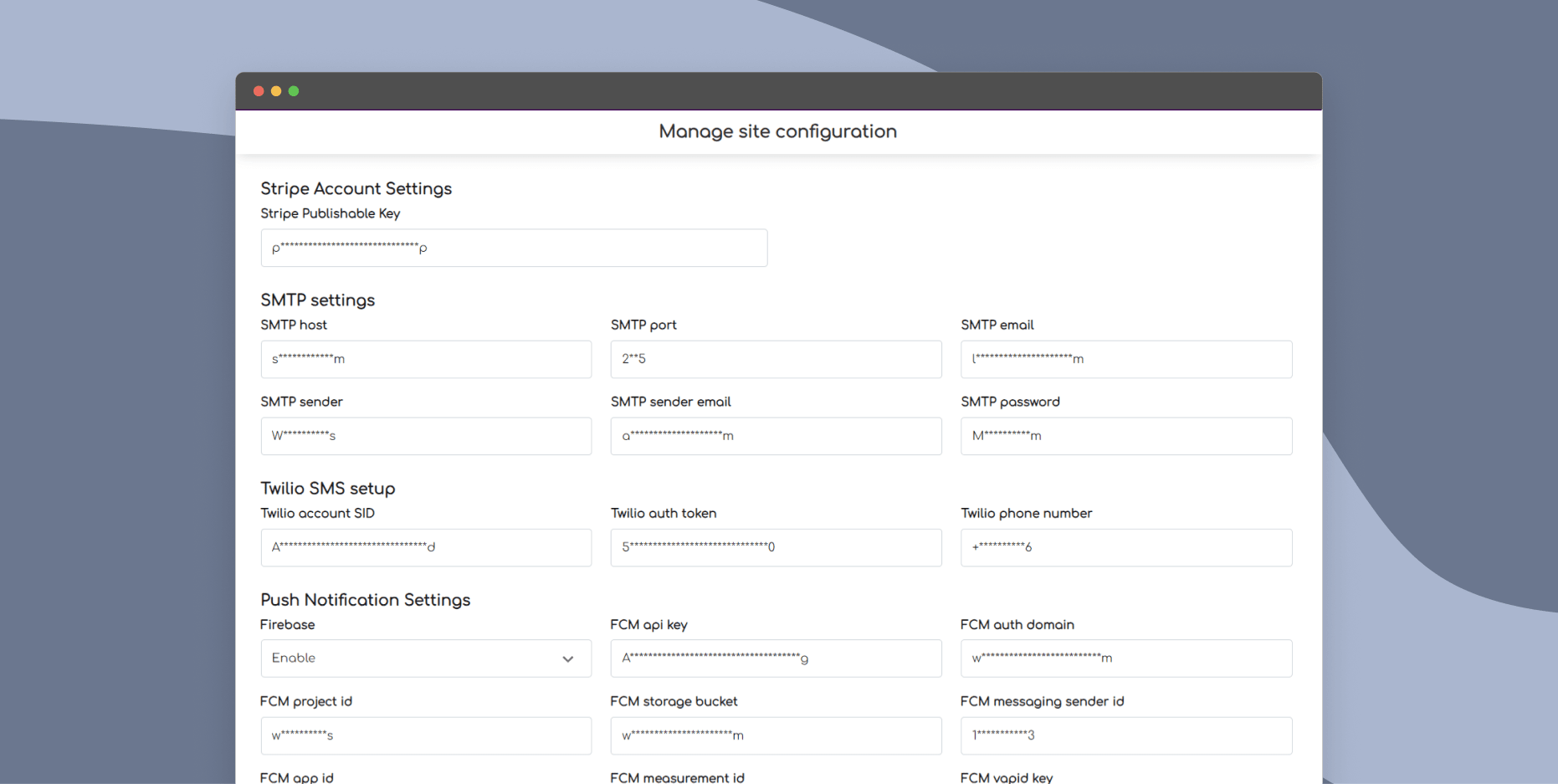Click the FCM api key input

click(776, 658)
